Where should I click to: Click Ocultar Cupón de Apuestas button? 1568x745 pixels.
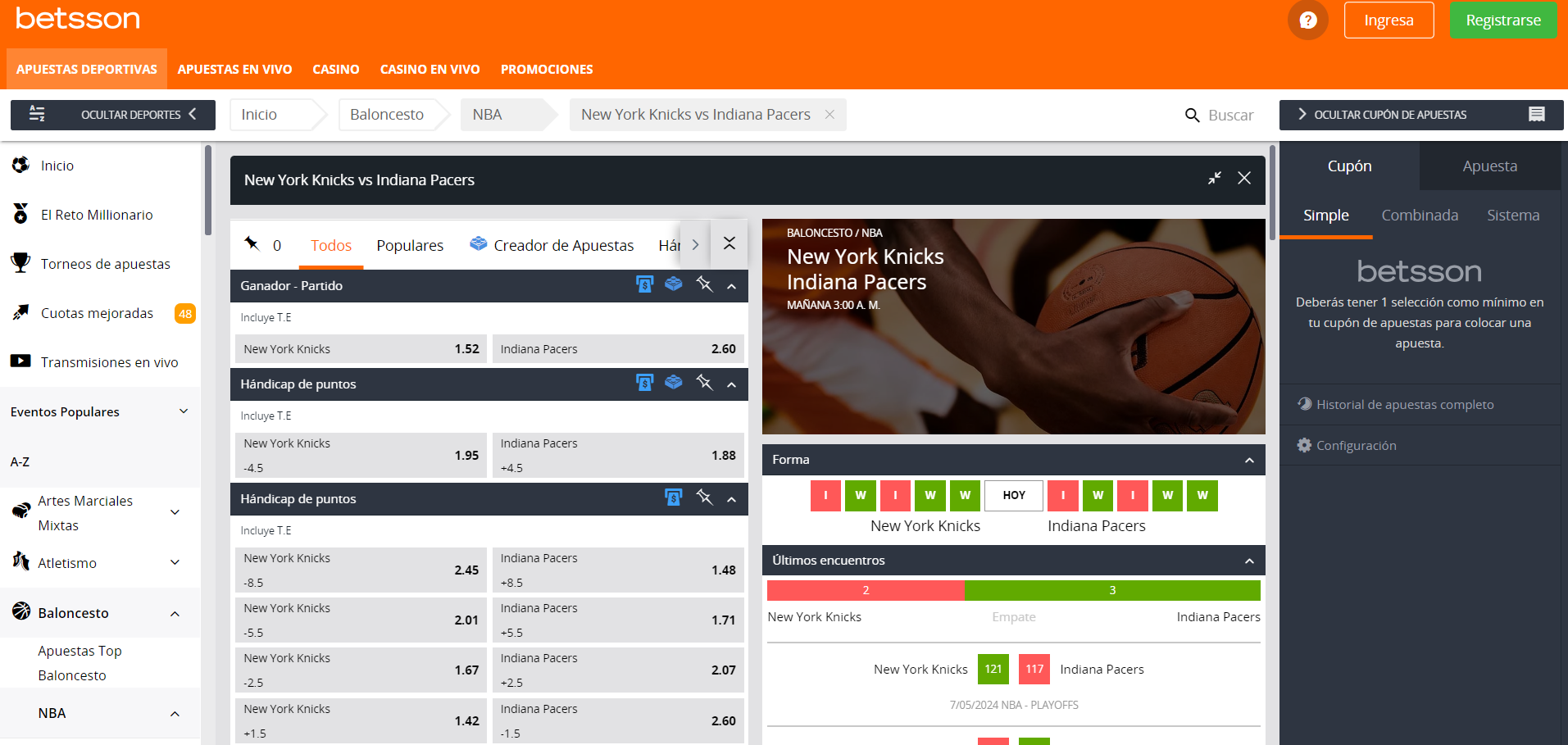click(1421, 115)
